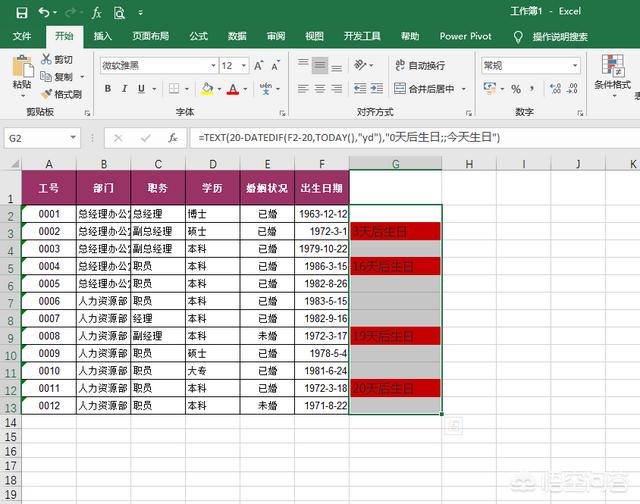Viewport: 640px width, 504px height.
Task: Toggle Underline formatting
Action: (141, 89)
